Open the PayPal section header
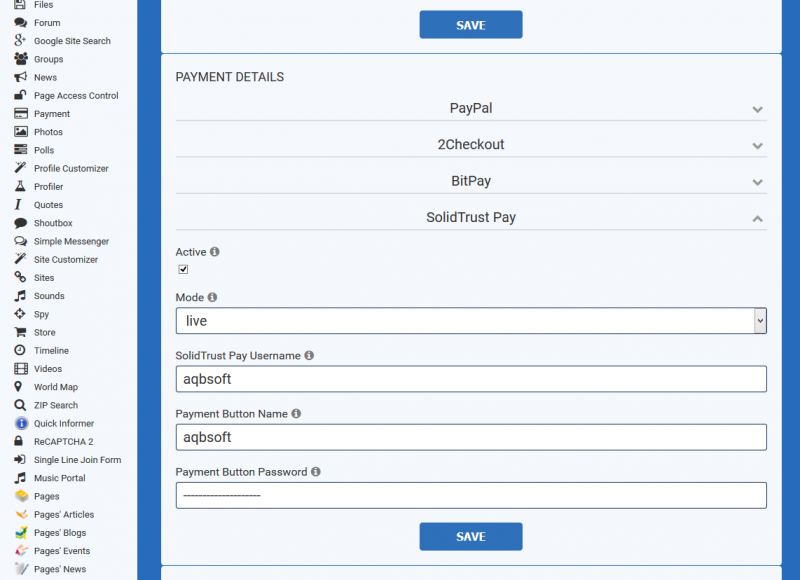Viewport: 800px width, 580px height. 471,108
